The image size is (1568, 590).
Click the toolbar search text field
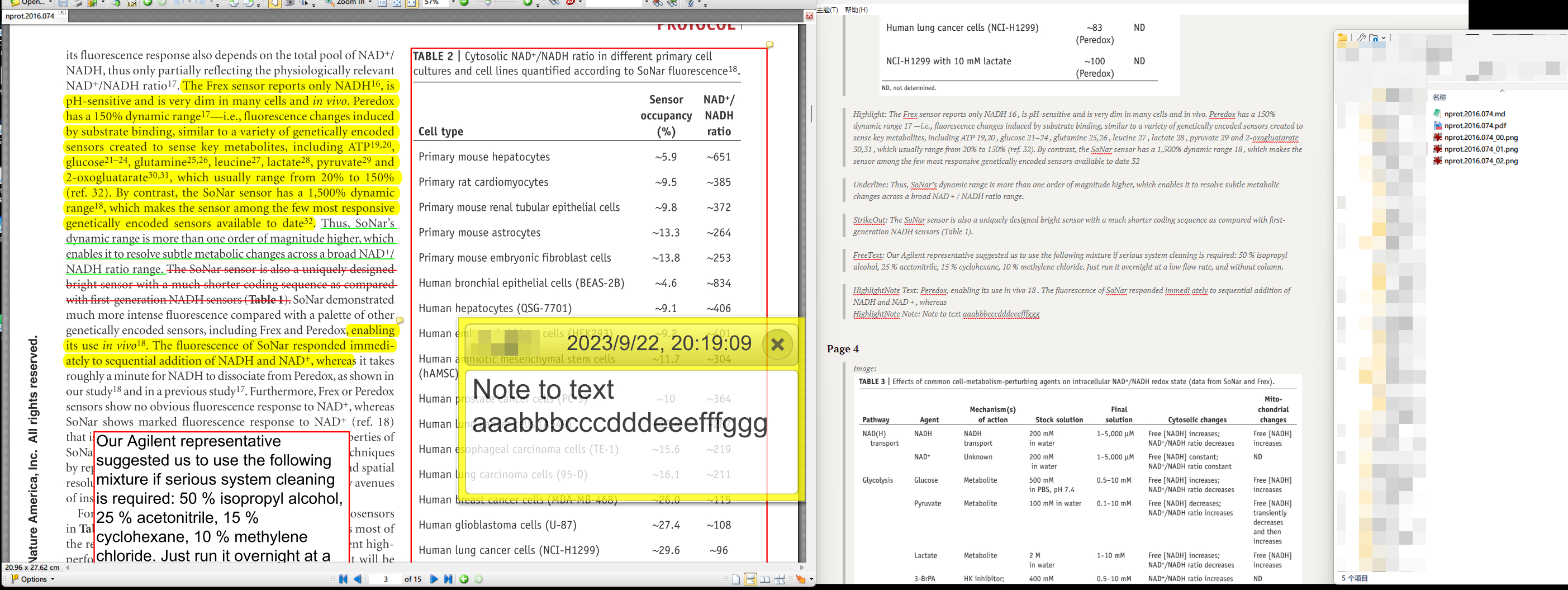click(614, 3)
